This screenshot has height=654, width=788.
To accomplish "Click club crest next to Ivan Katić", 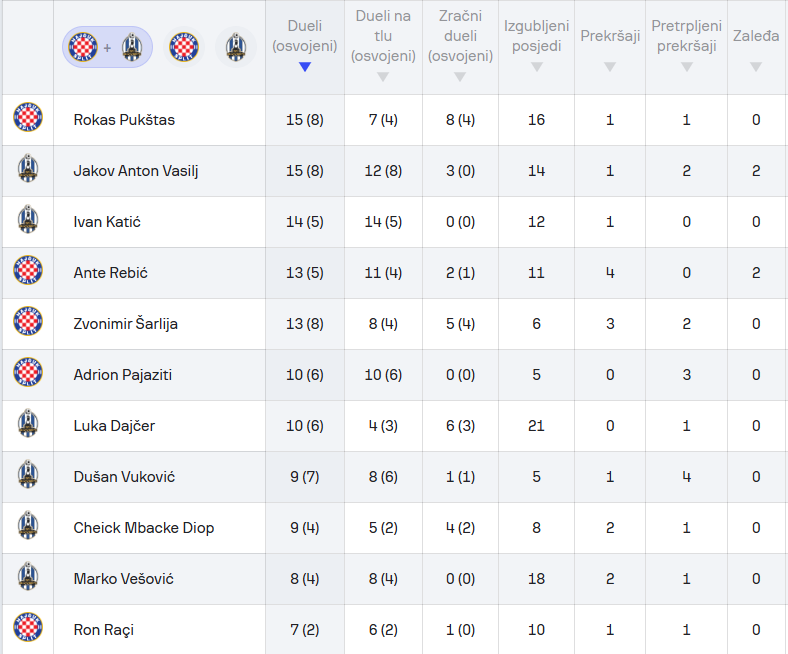I will click(28, 222).
